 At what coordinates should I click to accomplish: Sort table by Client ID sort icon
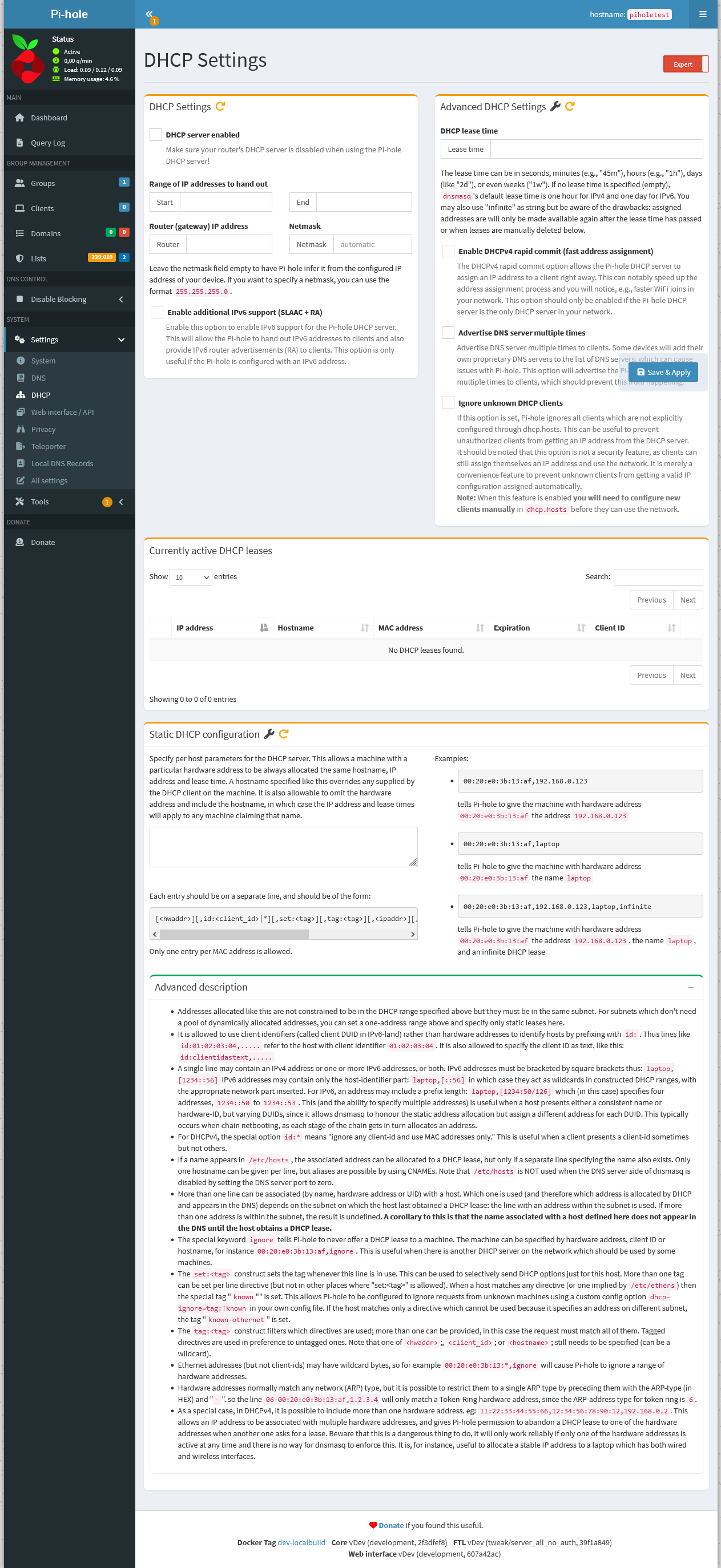pos(672,628)
